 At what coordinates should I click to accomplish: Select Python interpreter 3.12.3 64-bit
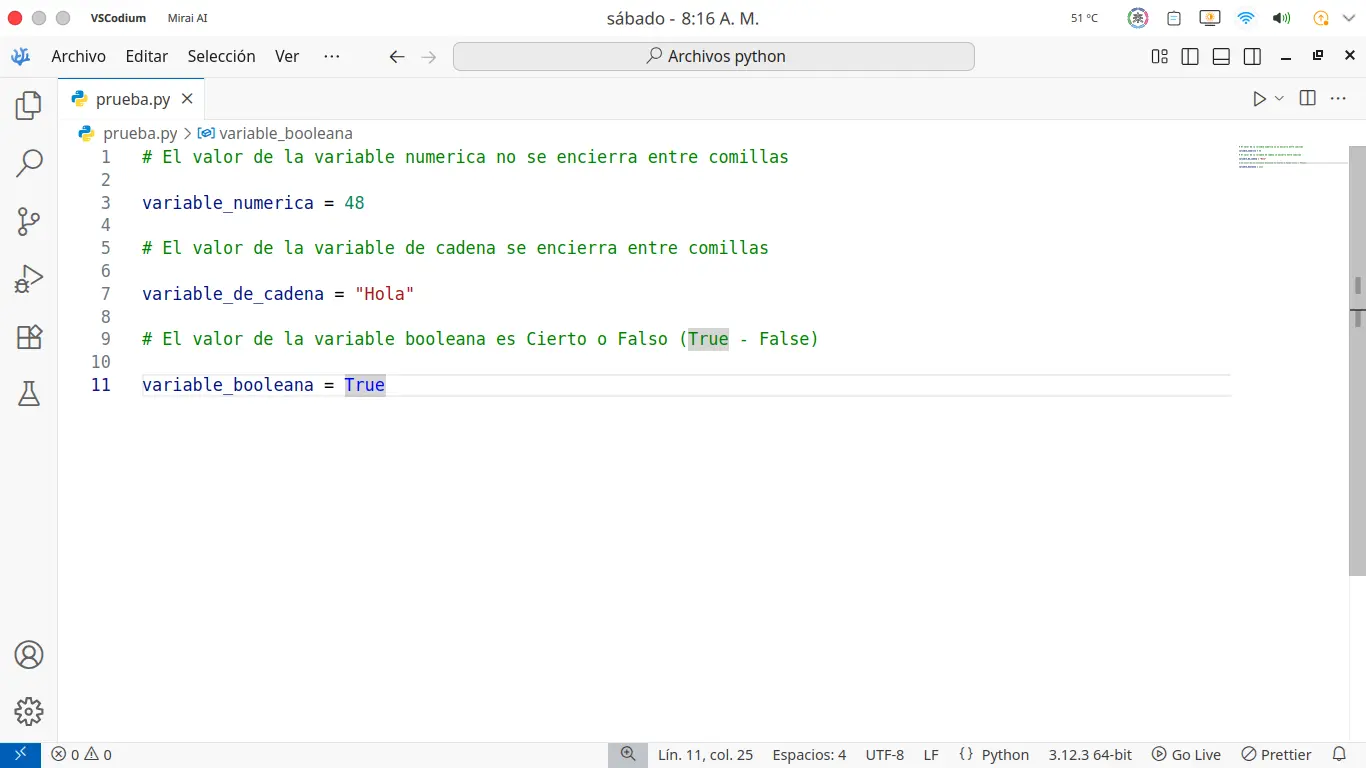[1090, 755]
